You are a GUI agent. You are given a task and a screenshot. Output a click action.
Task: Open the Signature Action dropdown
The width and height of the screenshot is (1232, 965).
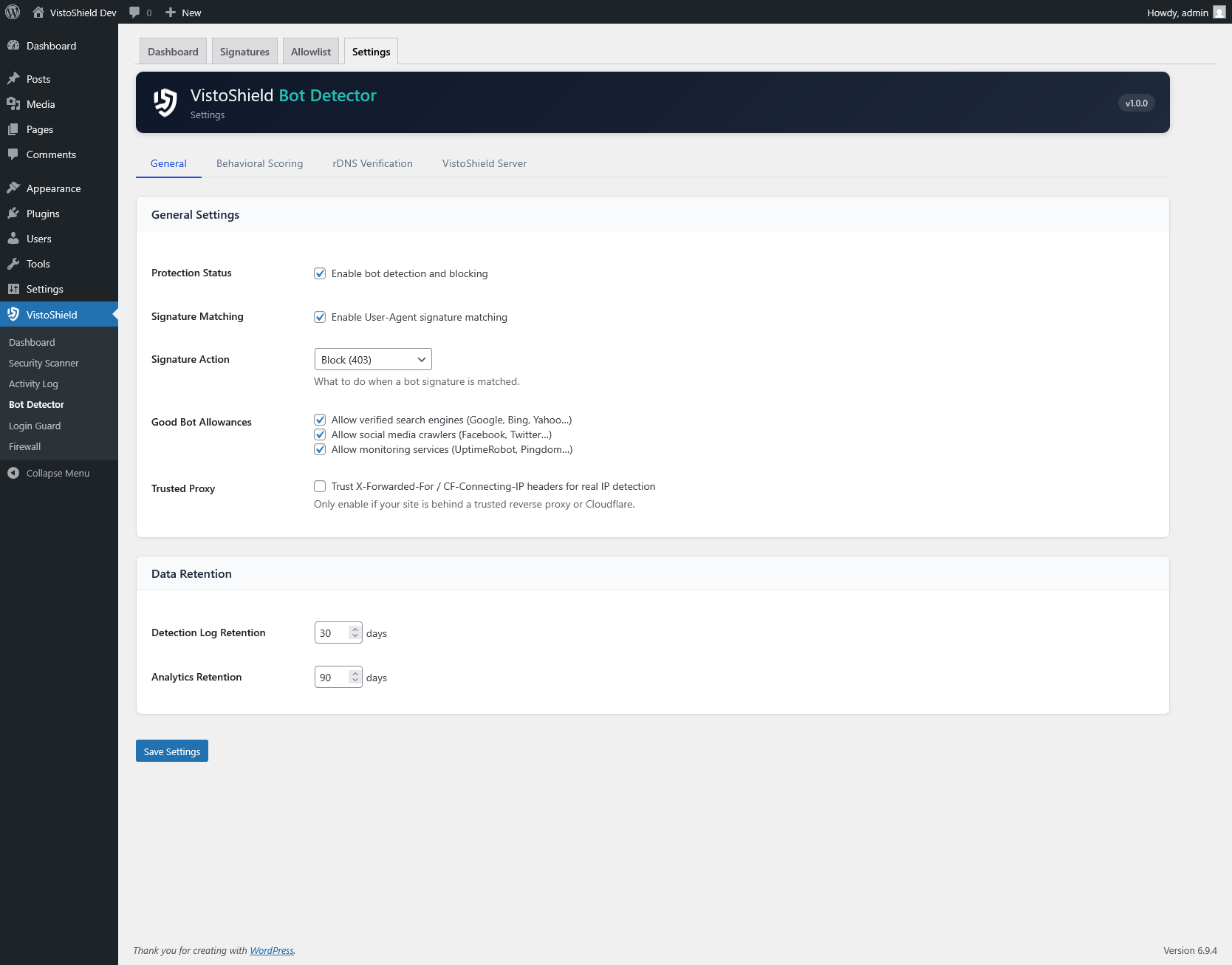click(372, 359)
